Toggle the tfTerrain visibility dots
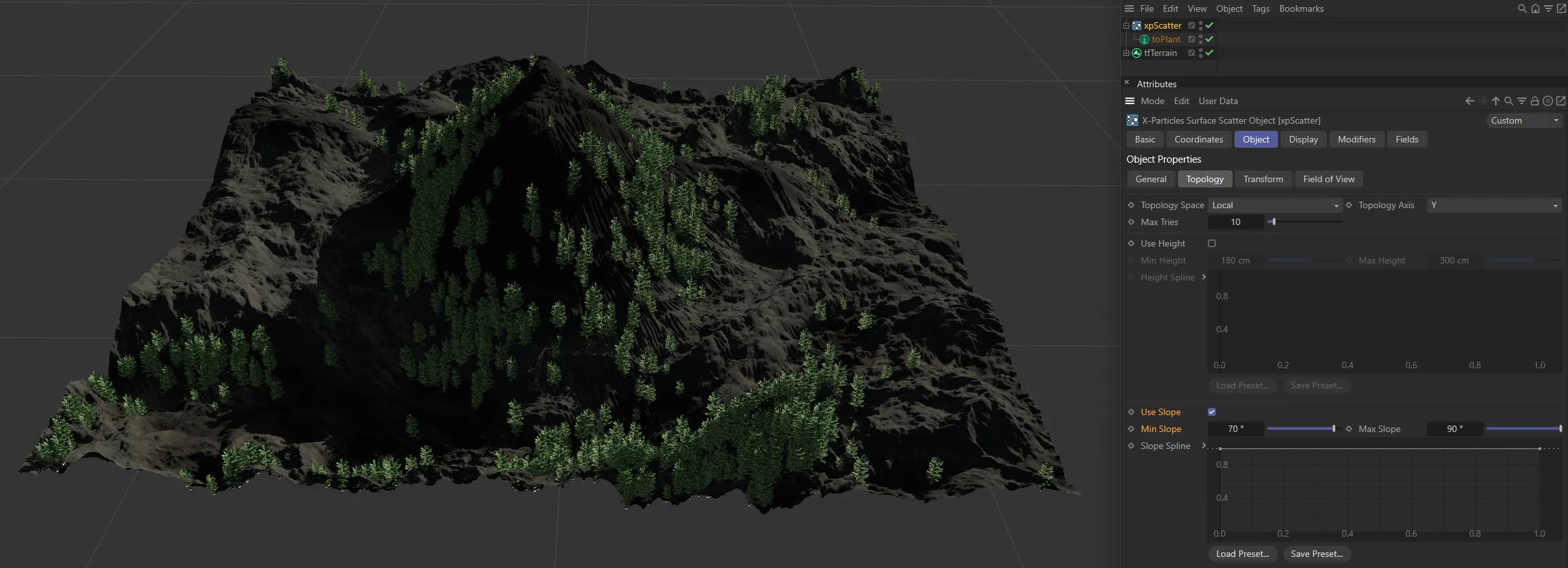1568x568 pixels. (x=1201, y=53)
